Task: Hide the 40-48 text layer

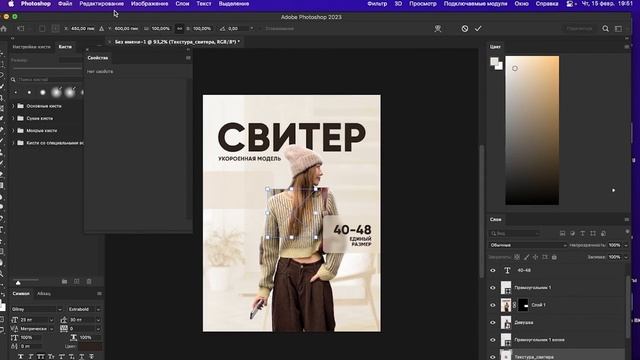Action: click(x=493, y=270)
